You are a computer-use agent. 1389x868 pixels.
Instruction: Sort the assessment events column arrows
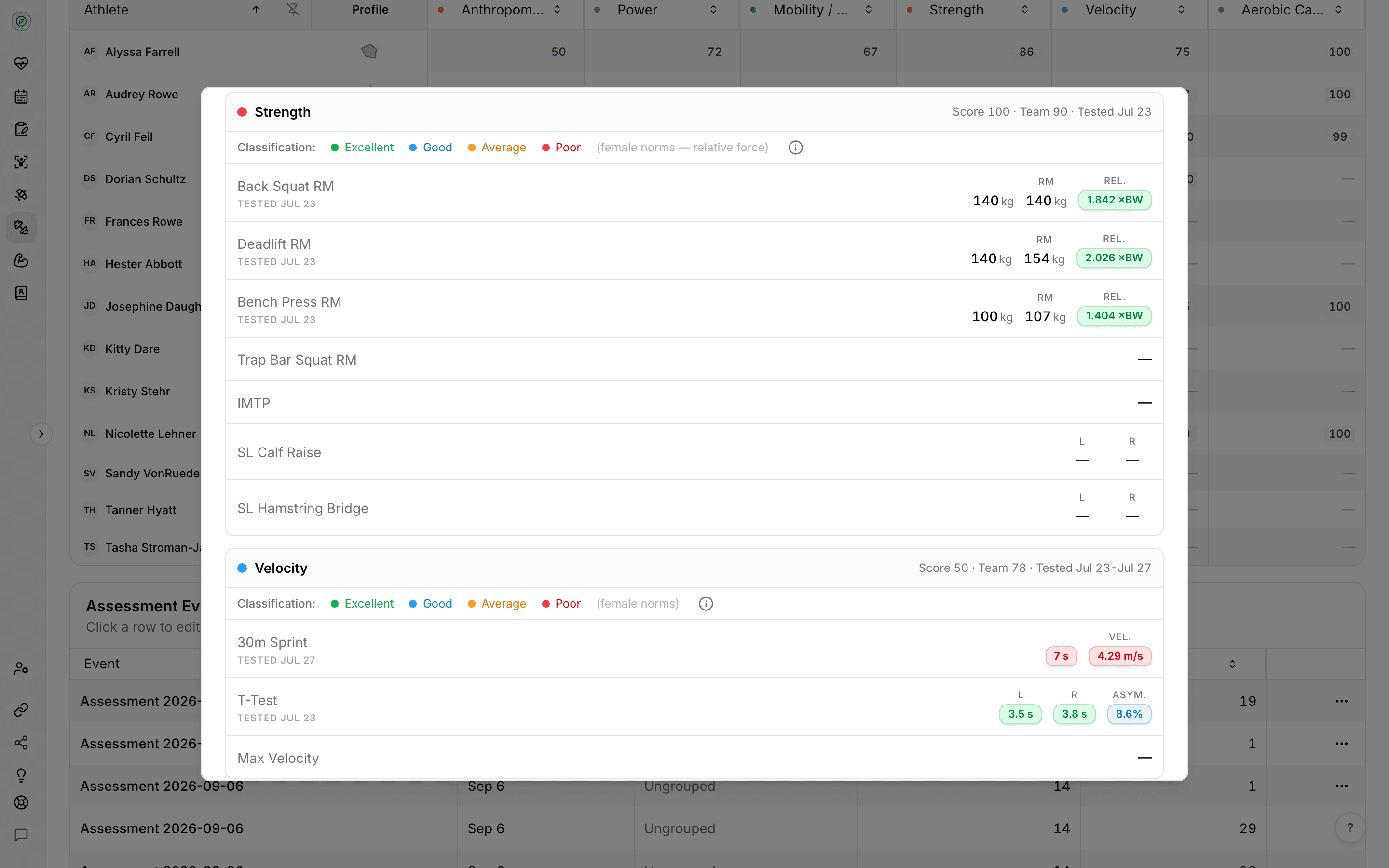point(1232,664)
